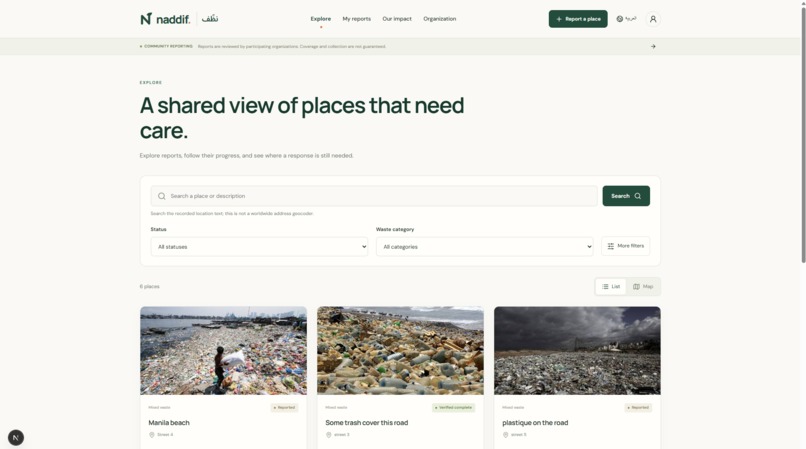Open the dark stormy landfill photo
This screenshot has height=449, width=806.
point(577,351)
